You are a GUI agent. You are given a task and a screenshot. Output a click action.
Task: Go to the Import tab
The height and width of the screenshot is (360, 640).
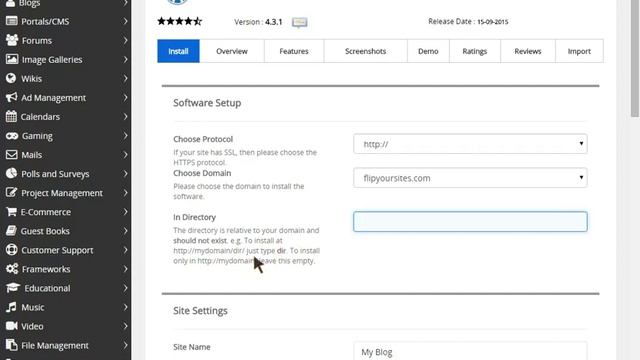(x=579, y=51)
